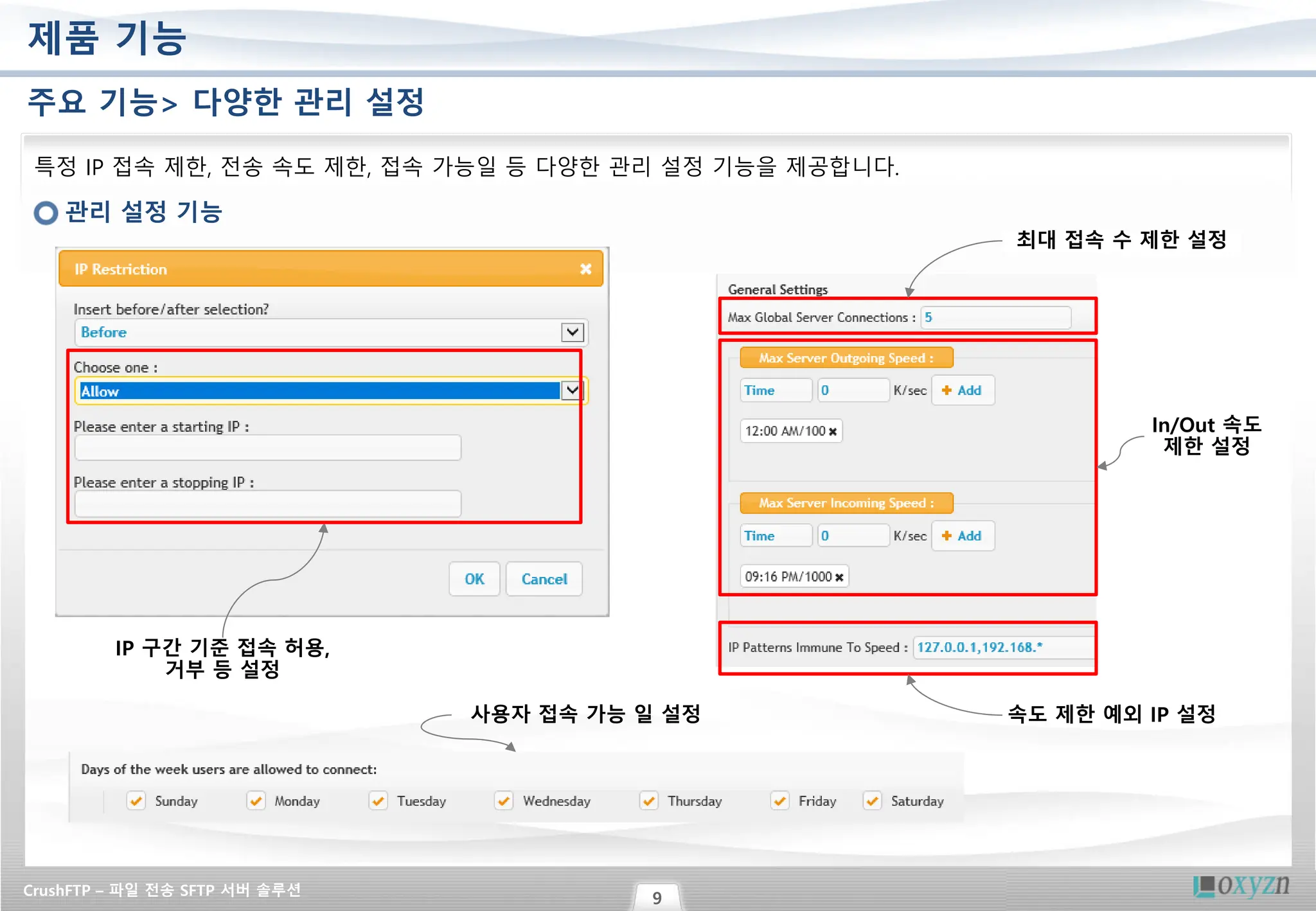The height and width of the screenshot is (911, 1316).
Task: Toggle the Saturday checkbox
Action: click(x=872, y=801)
